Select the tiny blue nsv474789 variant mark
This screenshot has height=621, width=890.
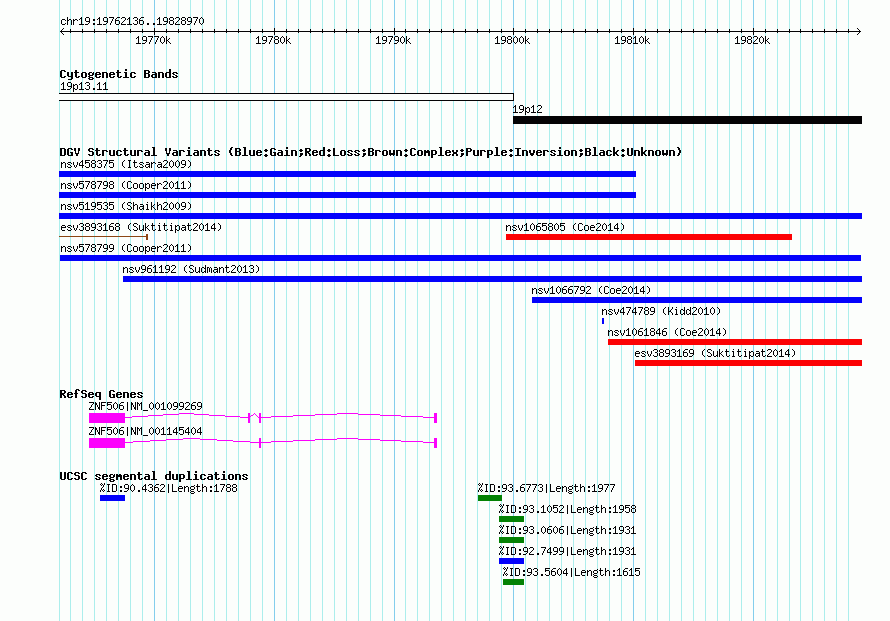click(603, 321)
